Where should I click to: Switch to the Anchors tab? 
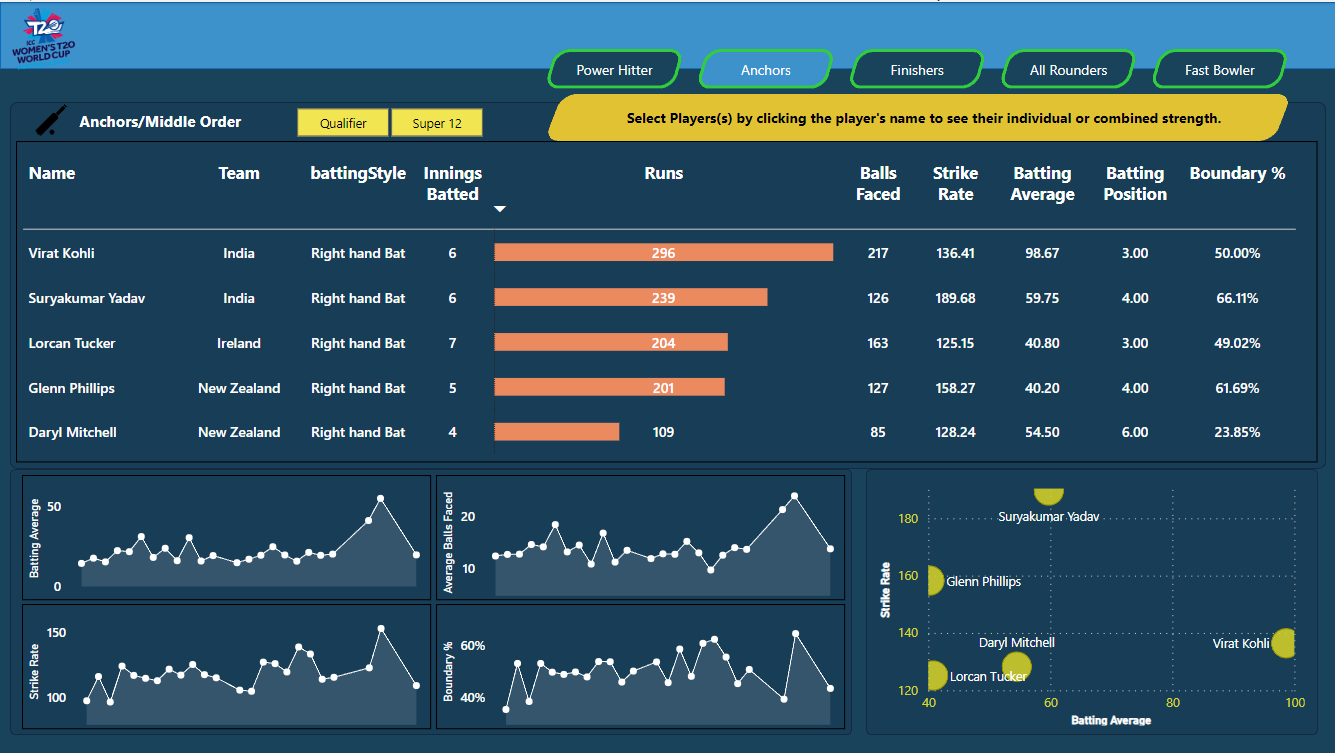pyautogui.click(x=766, y=70)
